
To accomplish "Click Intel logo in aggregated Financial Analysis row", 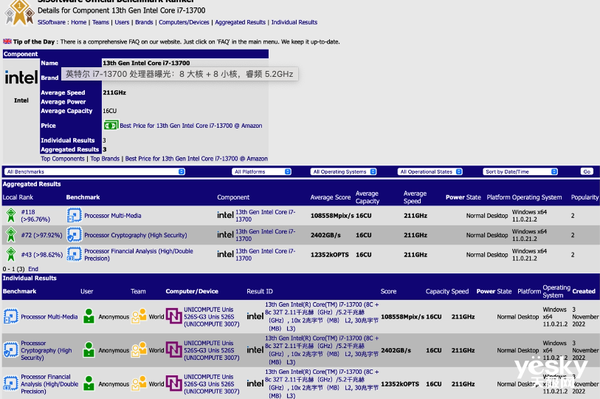I will 225,254.
